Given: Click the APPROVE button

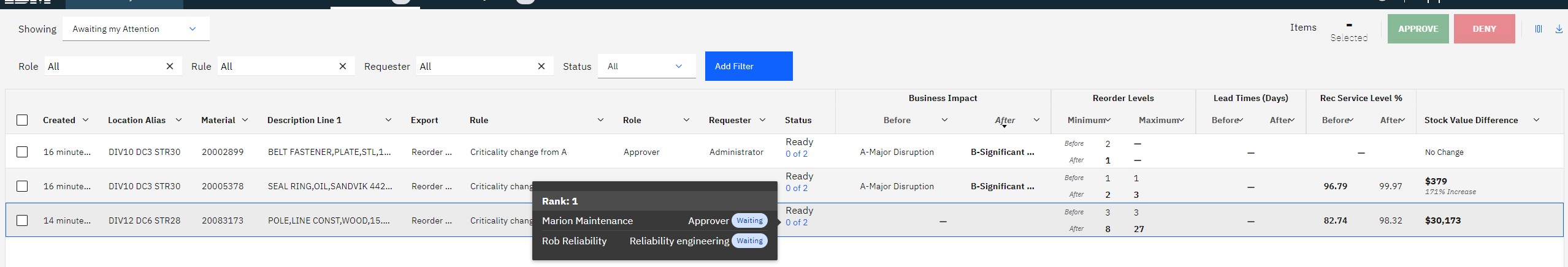Looking at the screenshot, I should click(x=1418, y=29).
